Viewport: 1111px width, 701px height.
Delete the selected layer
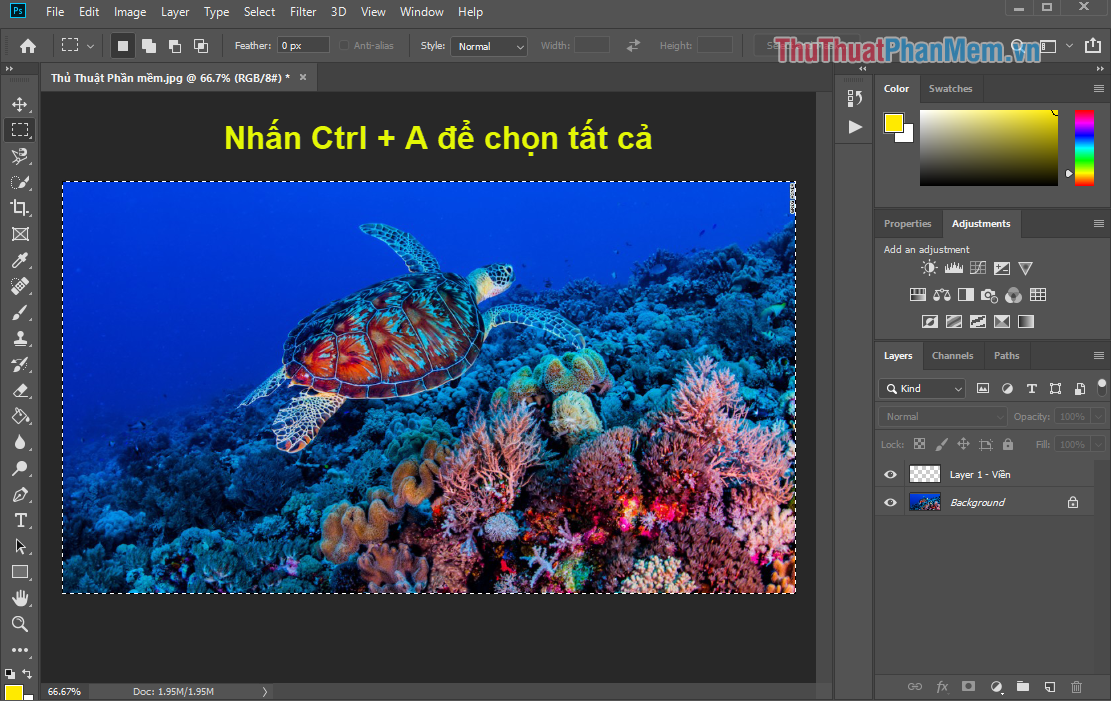click(1076, 687)
